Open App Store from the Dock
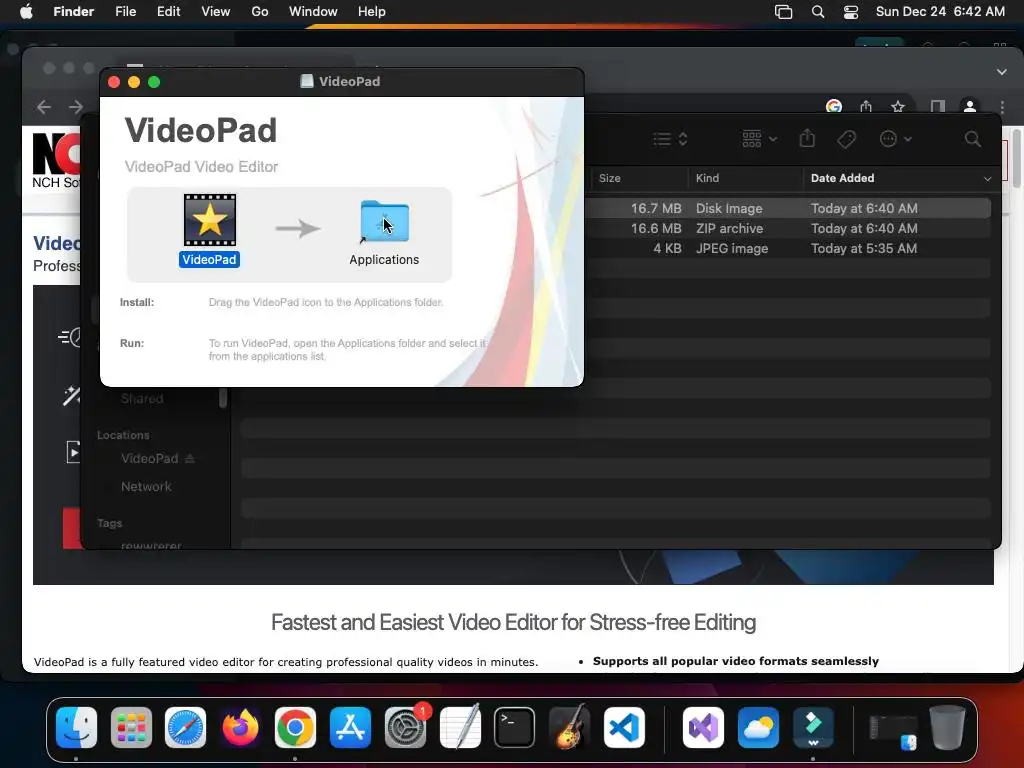Screen dimensions: 1024x768 (x=351, y=727)
